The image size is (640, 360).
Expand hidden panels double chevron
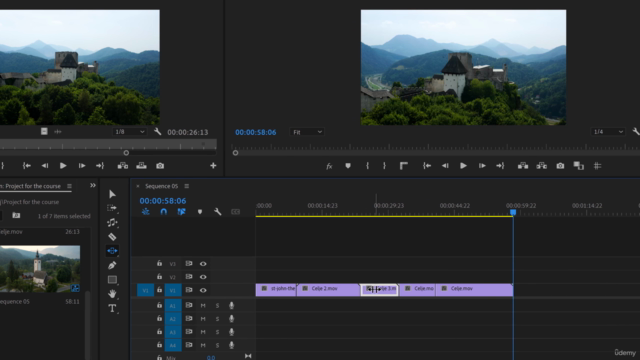[93, 185]
